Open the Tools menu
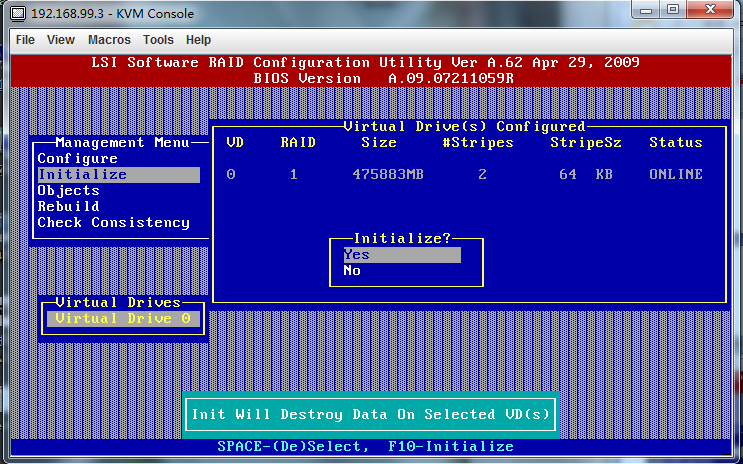This screenshot has width=743, height=464. coord(158,40)
